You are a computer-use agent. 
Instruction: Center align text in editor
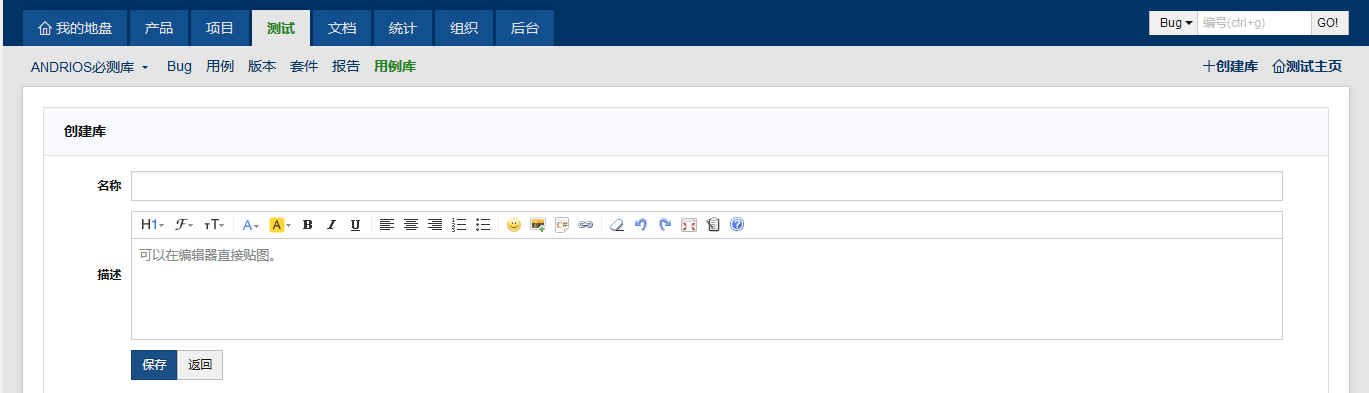pyautogui.click(x=411, y=225)
